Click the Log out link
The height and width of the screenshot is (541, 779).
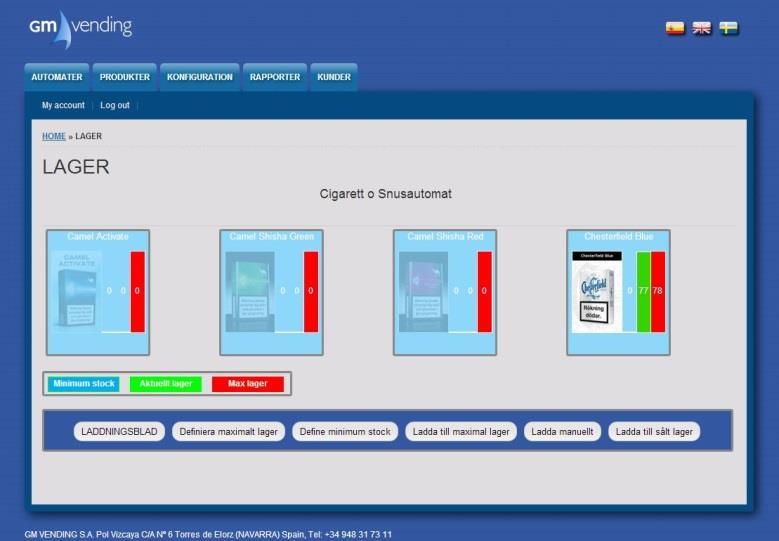pos(115,105)
